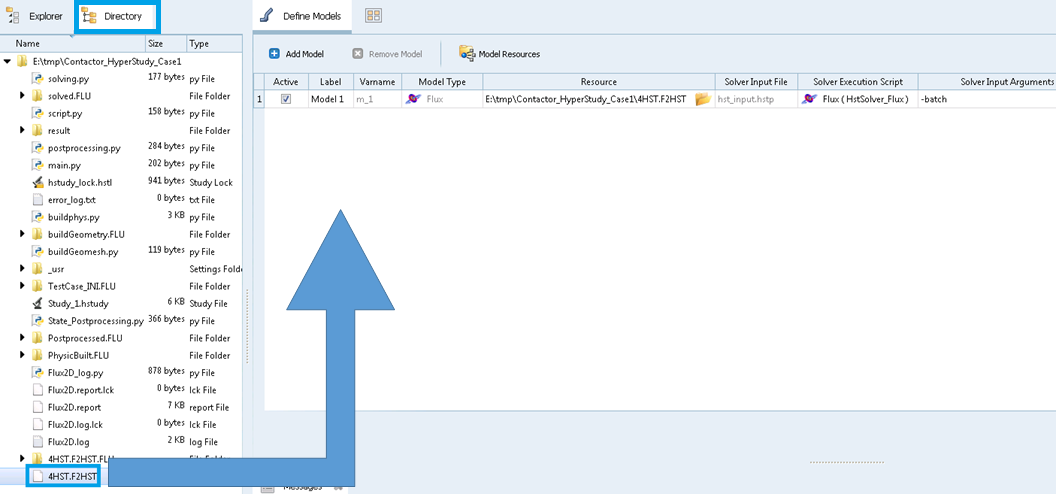Screen dimensions: 1056x494
Task: Collapse the Contactor_HyperStudy_Case1 root folder
Action: 8,62
